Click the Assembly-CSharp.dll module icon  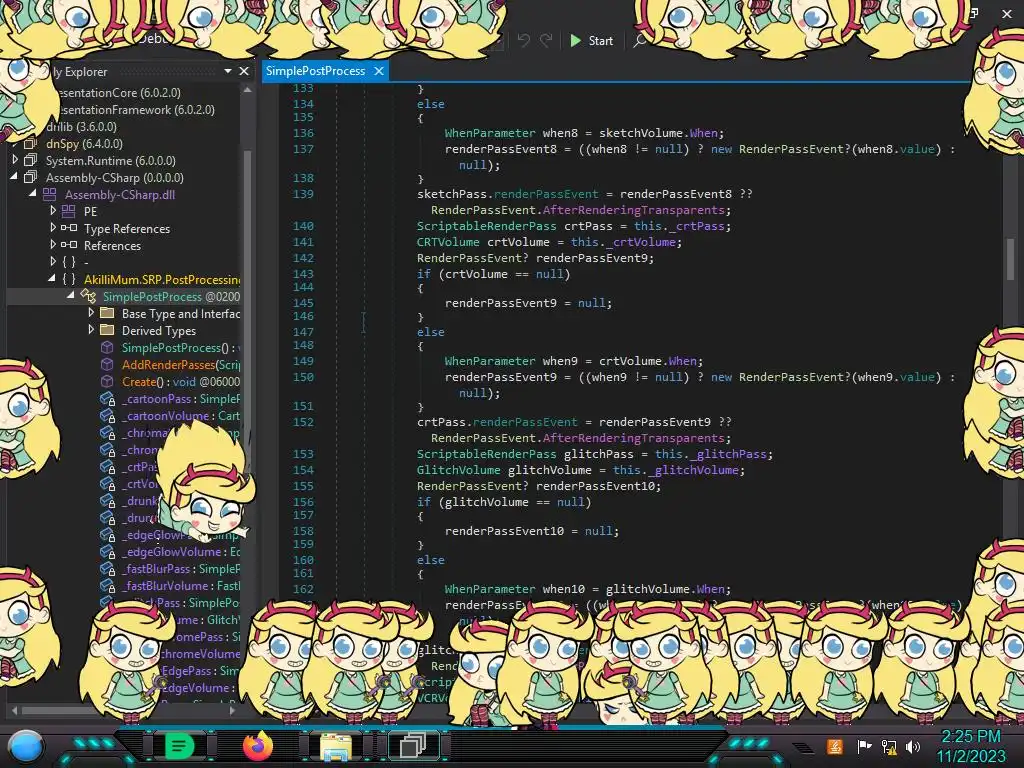(x=50, y=194)
